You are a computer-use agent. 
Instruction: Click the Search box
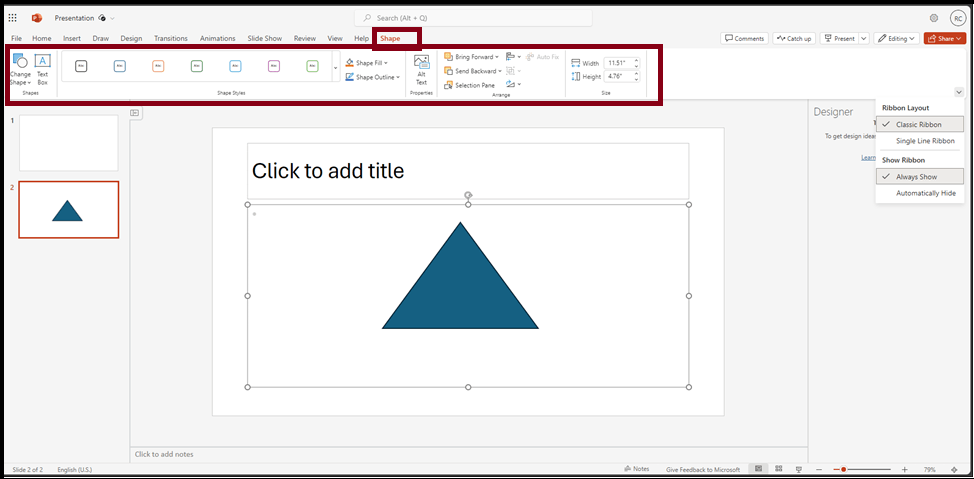click(473, 18)
